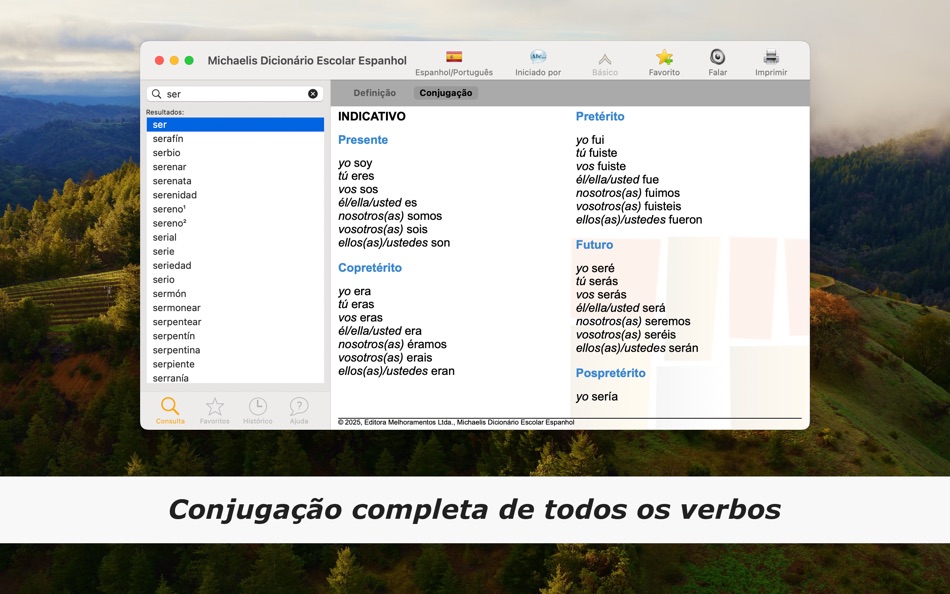Viewport: 950px width, 594px height.
Task: Switch to the Definição tab
Action: tap(374, 93)
